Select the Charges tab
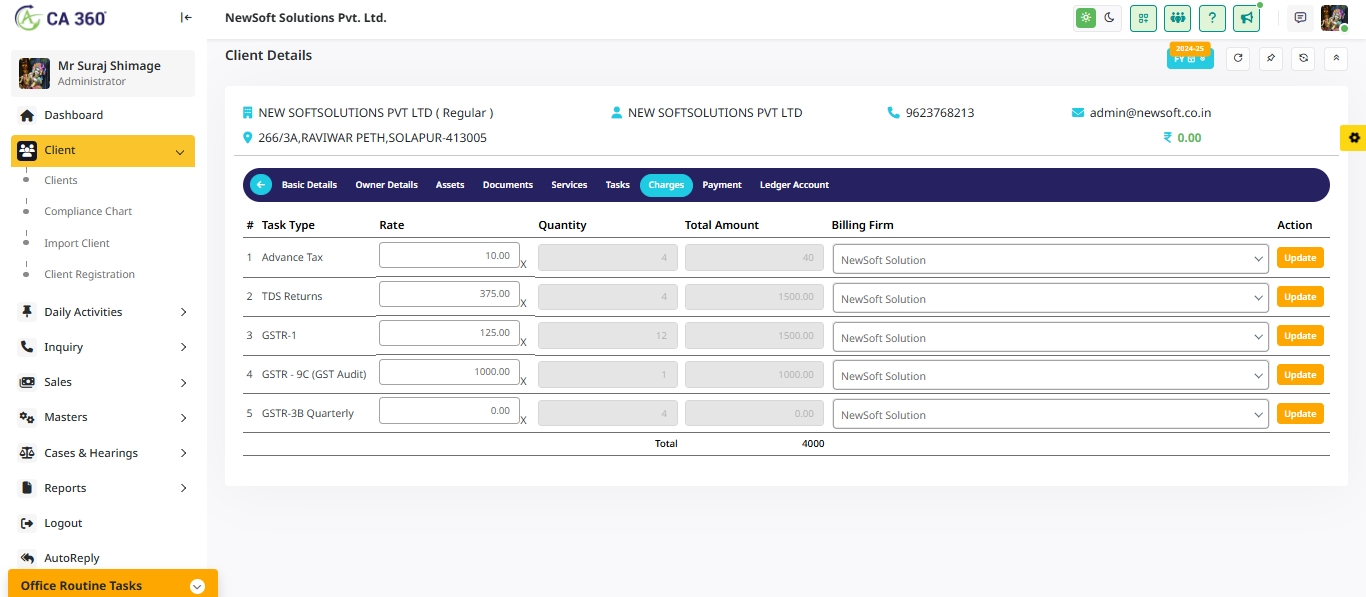The height and width of the screenshot is (597, 1366). 666,185
